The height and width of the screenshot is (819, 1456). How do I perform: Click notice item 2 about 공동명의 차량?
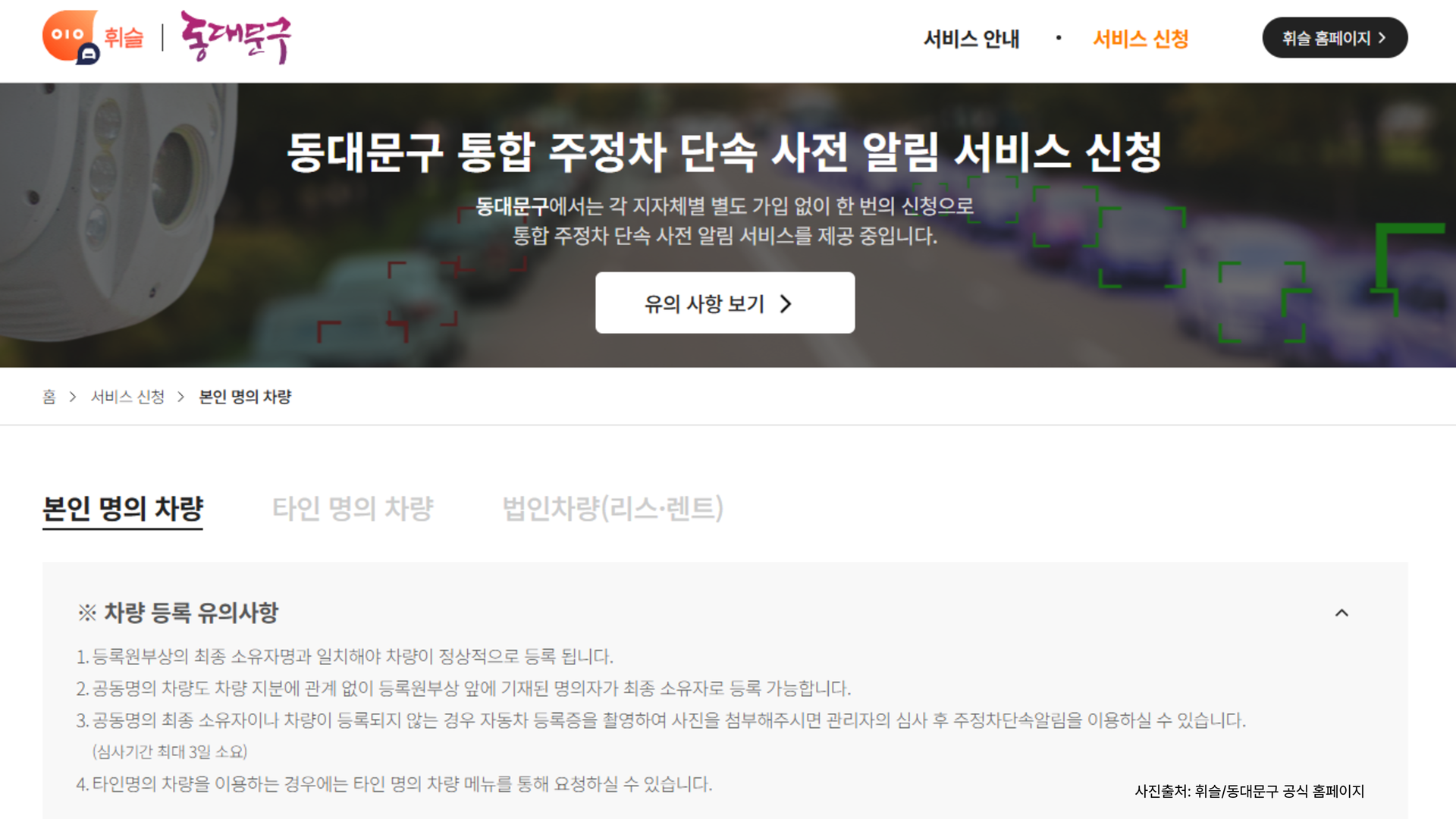463,689
